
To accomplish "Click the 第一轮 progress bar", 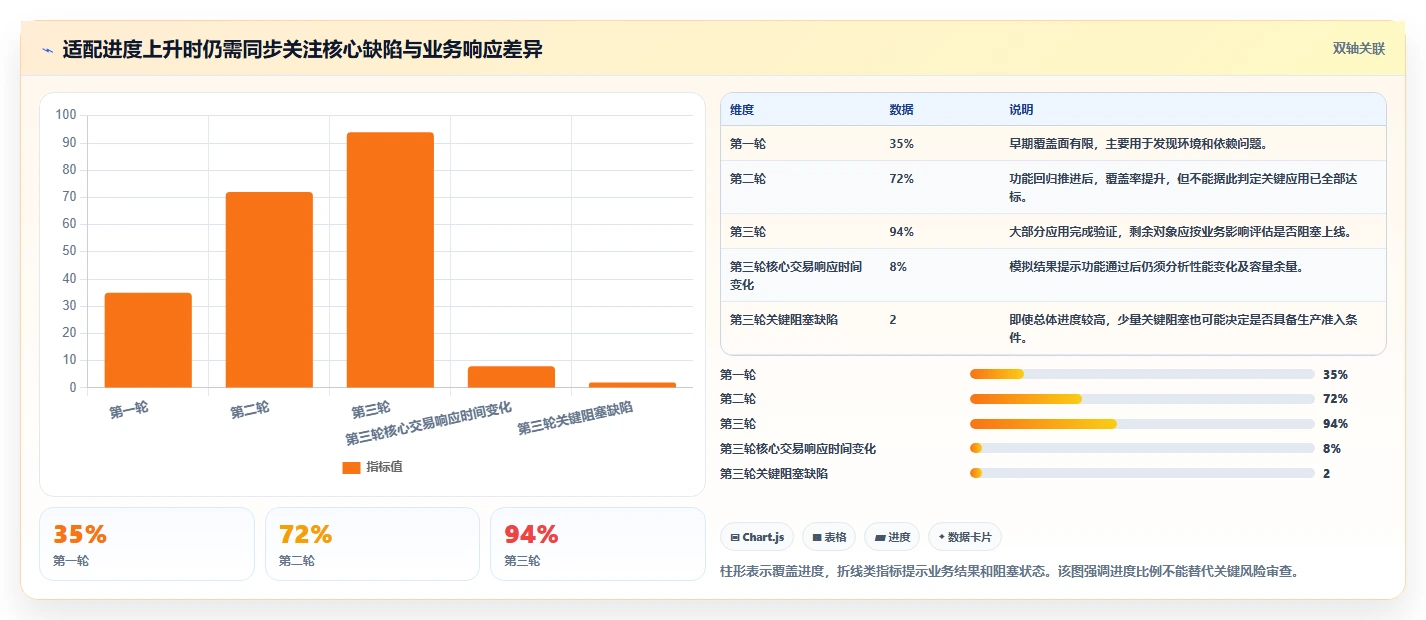I will point(1142,374).
